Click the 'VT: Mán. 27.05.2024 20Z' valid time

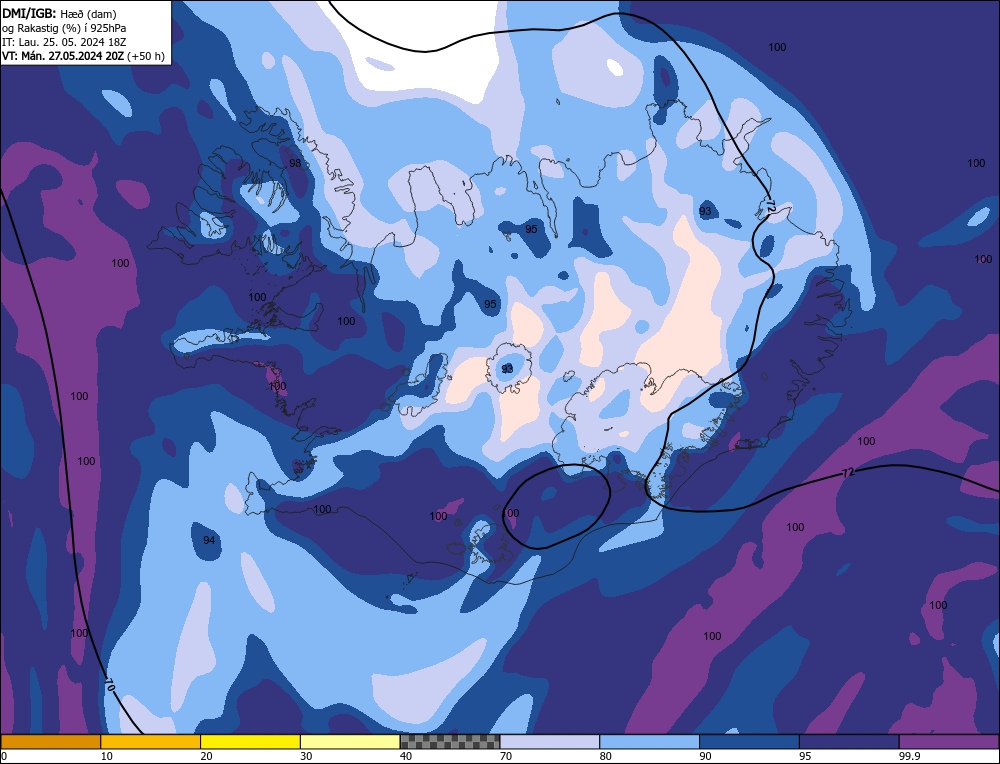pos(63,56)
